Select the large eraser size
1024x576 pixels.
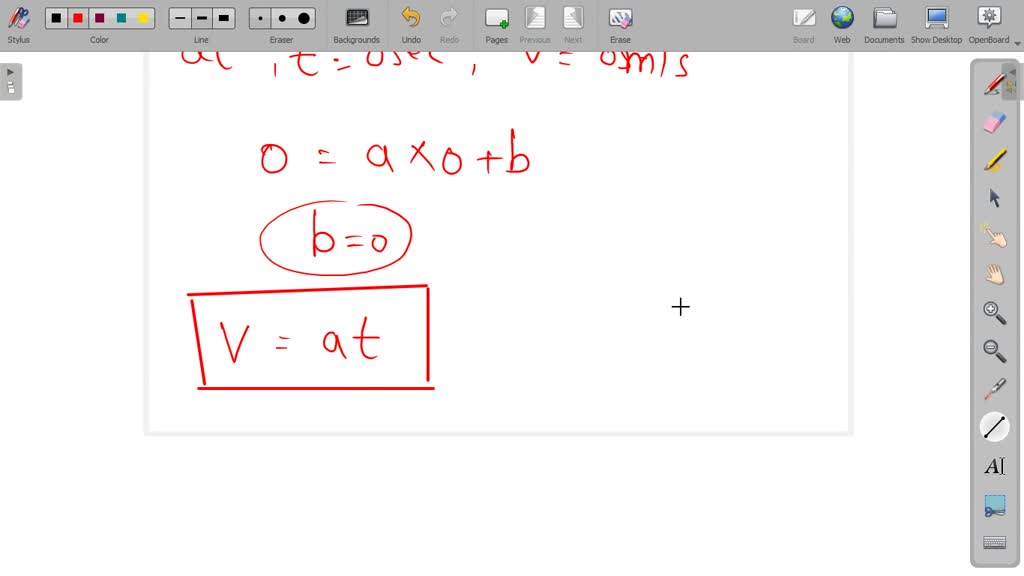(304, 18)
